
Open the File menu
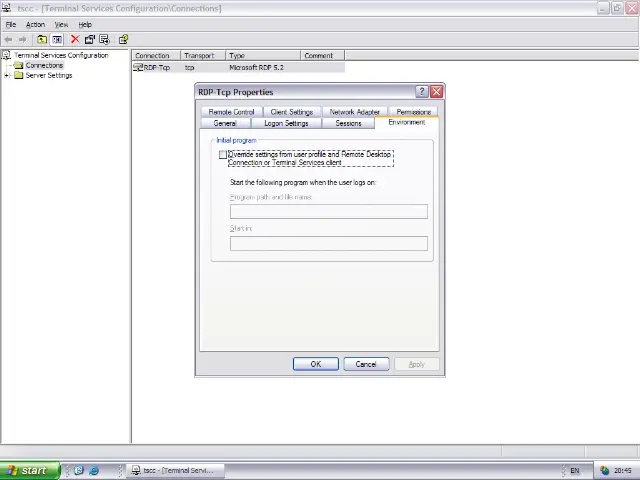pos(11,24)
